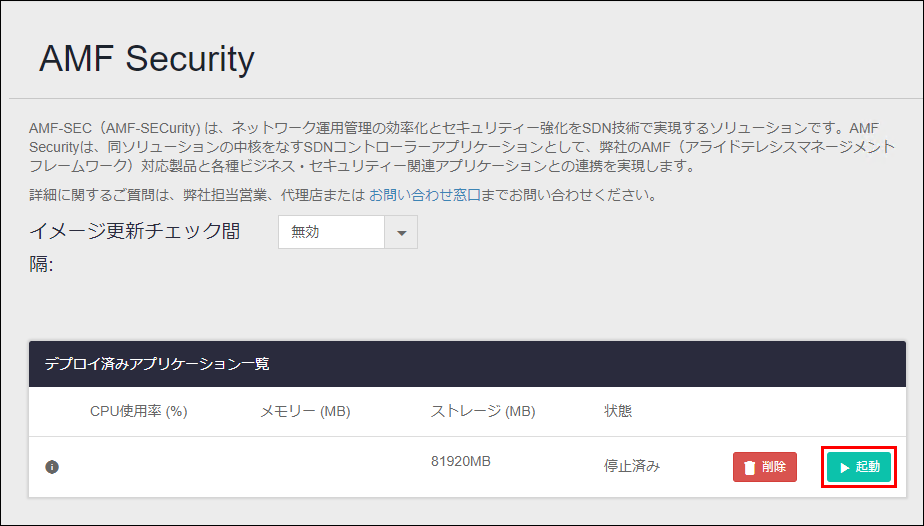924x526 pixels.
Task: Click the CPU使用率 (%) column header
Action: tap(138, 411)
